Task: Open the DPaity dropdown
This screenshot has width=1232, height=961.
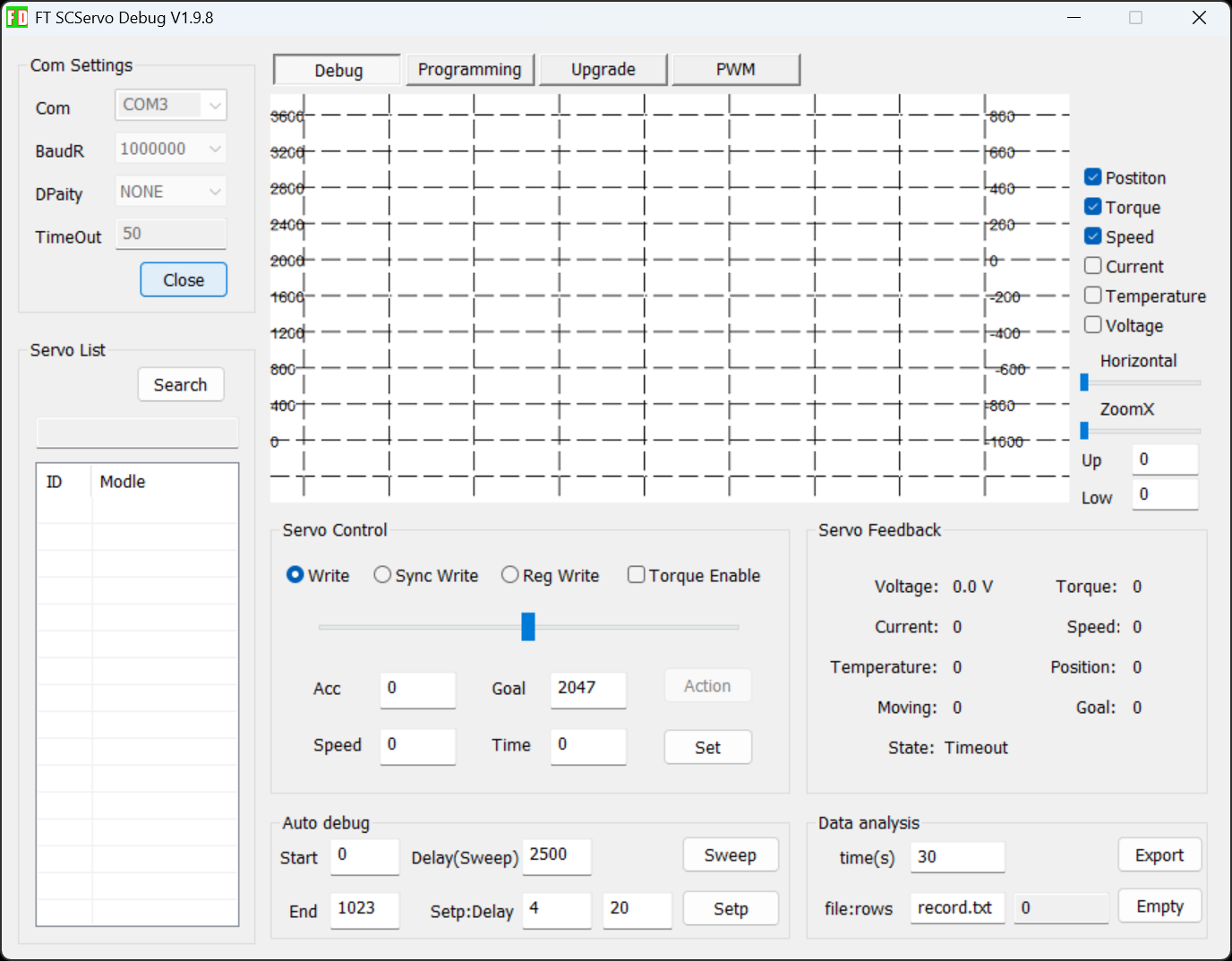Action: (x=171, y=192)
